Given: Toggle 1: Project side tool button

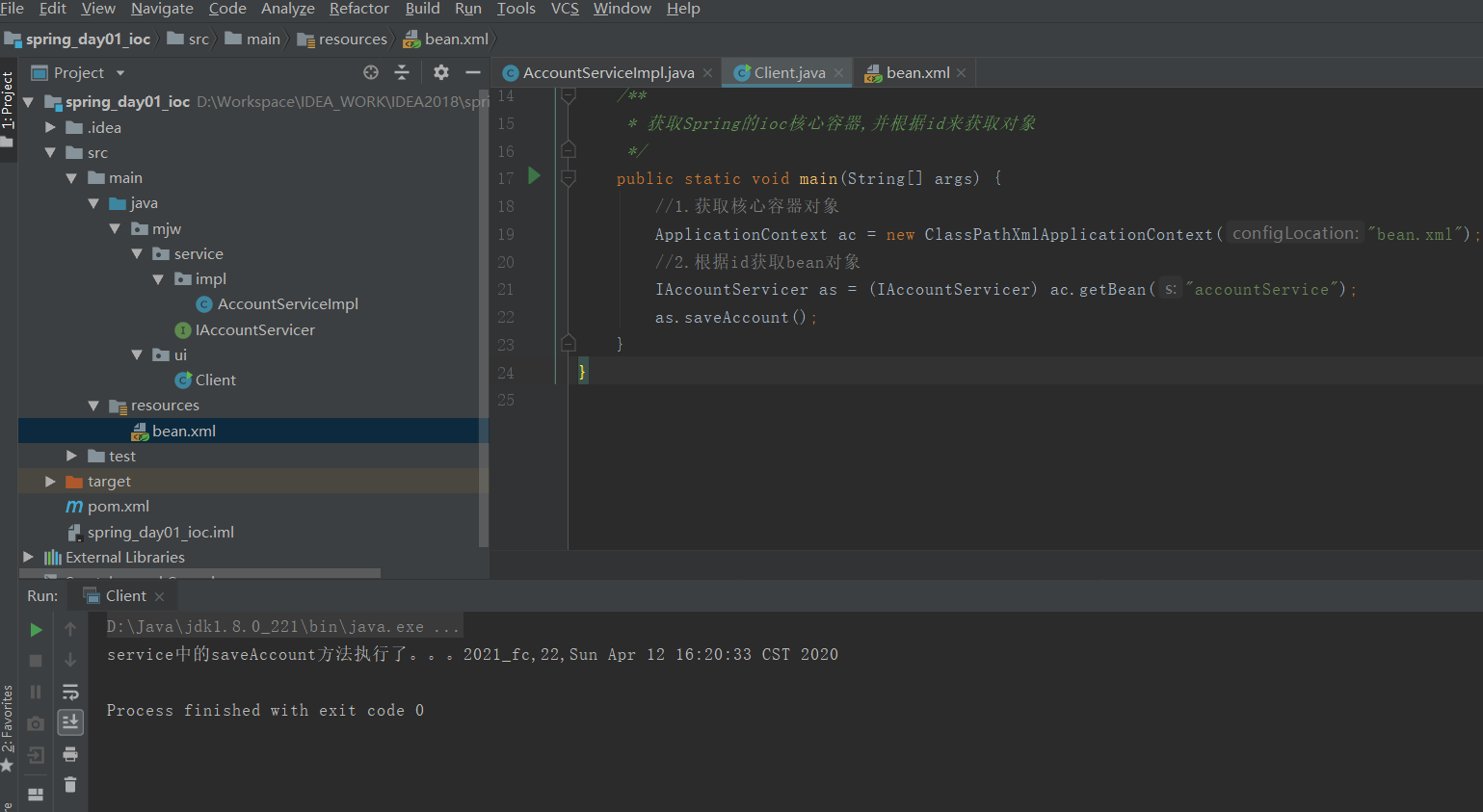Looking at the screenshot, I should 9,109.
